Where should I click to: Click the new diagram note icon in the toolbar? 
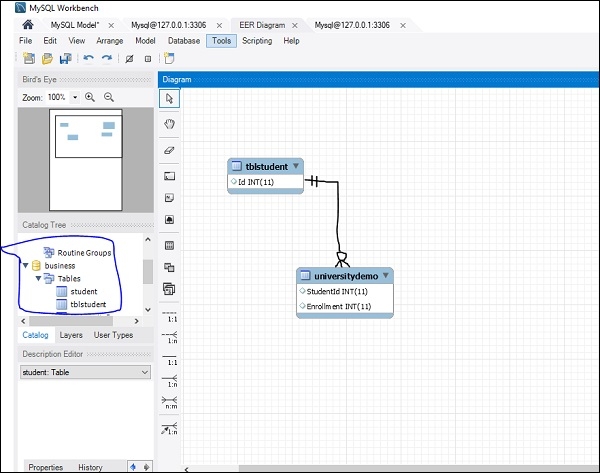point(169,58)
